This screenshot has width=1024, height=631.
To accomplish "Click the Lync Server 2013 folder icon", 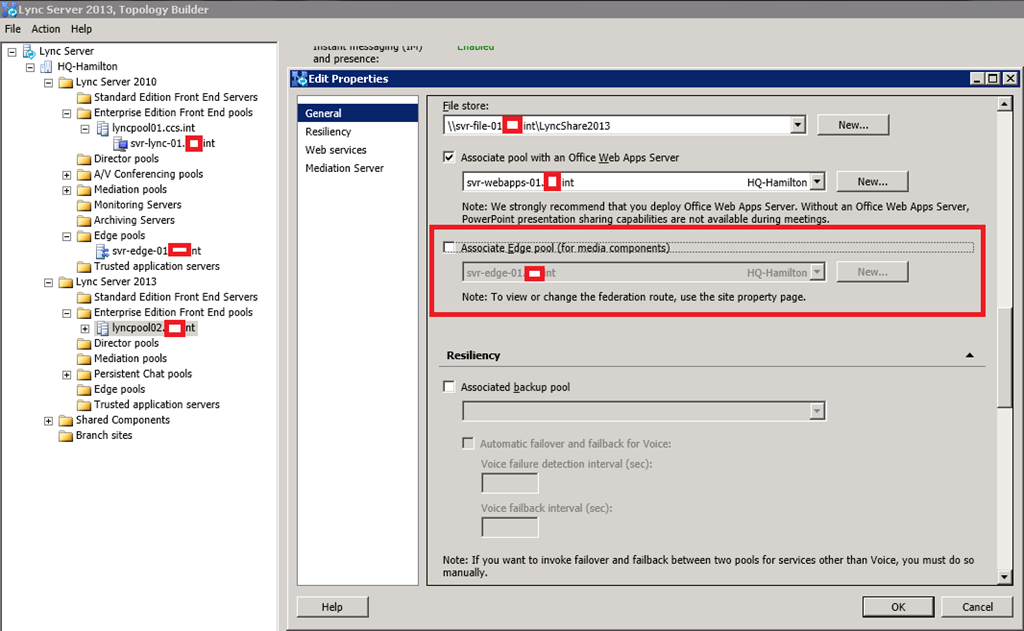I will tap(65, 282).
